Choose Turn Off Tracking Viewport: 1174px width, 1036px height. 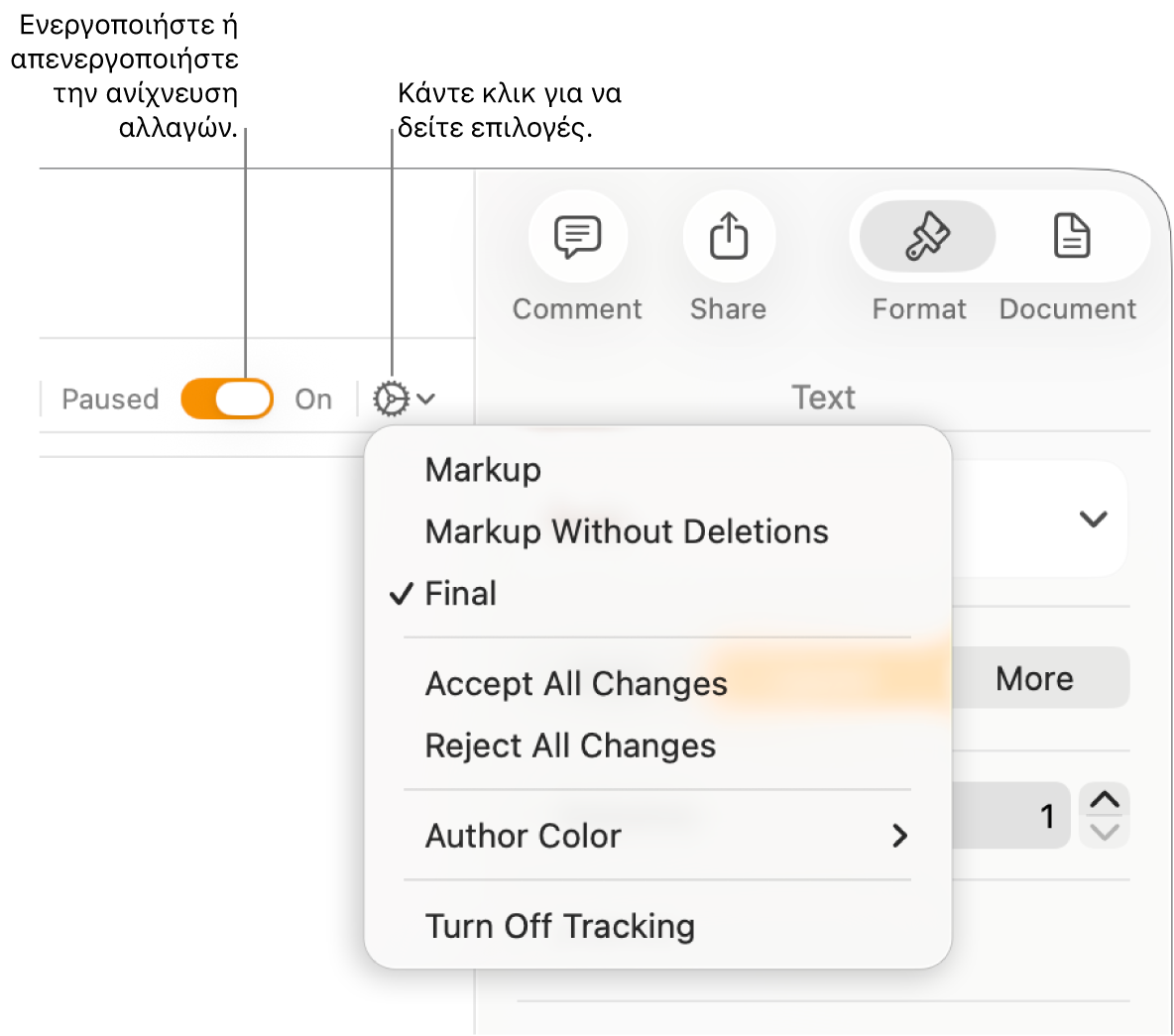click(560, 926)
